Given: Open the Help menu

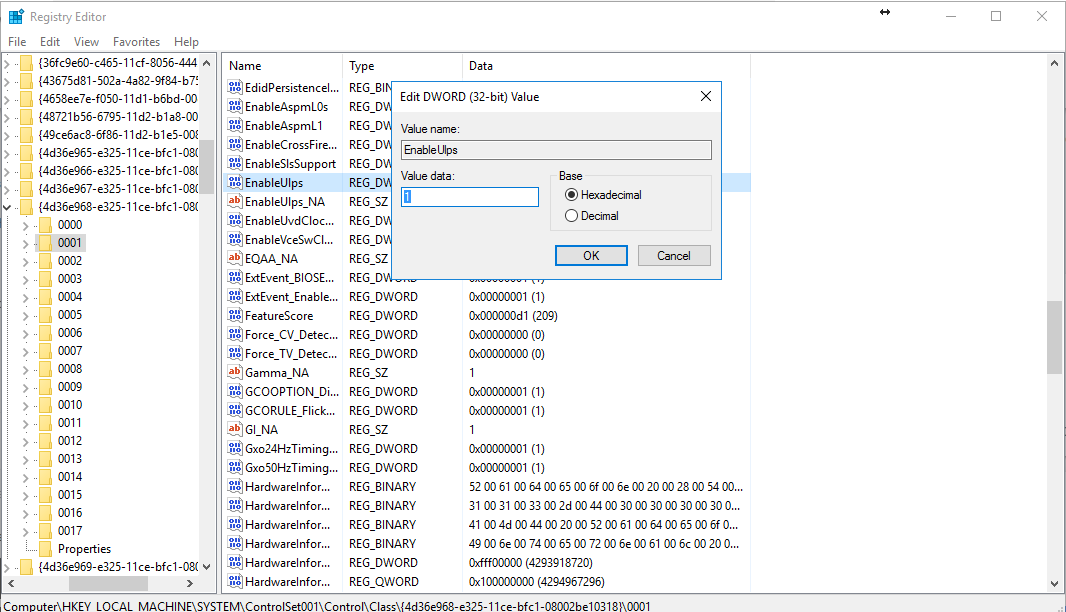Looking at the screenshot, I should click(x=186, y=41).
